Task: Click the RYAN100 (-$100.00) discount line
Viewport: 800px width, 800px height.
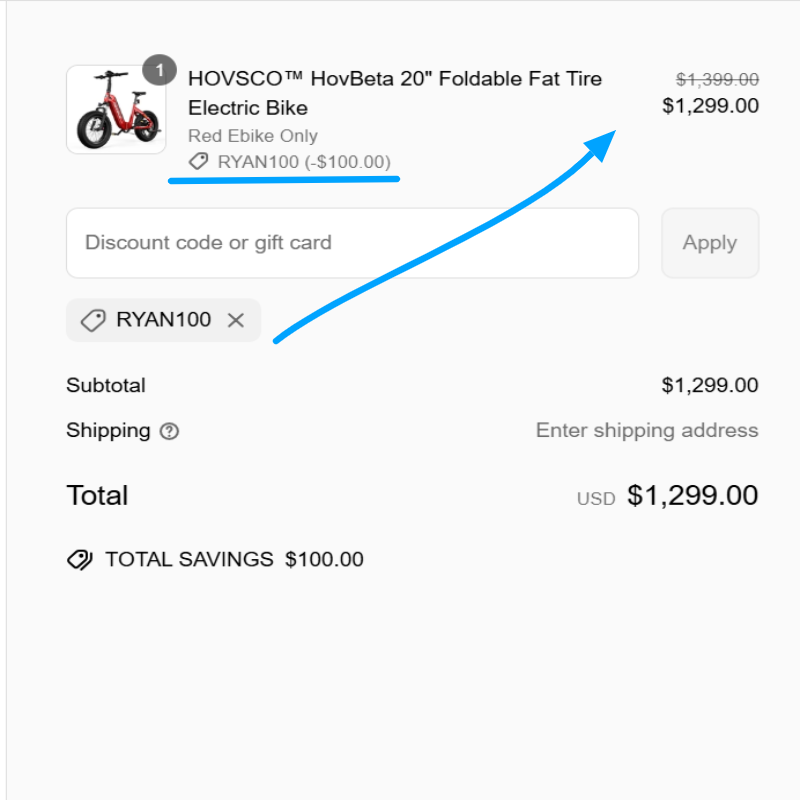Action: click(x=304, y=161)
